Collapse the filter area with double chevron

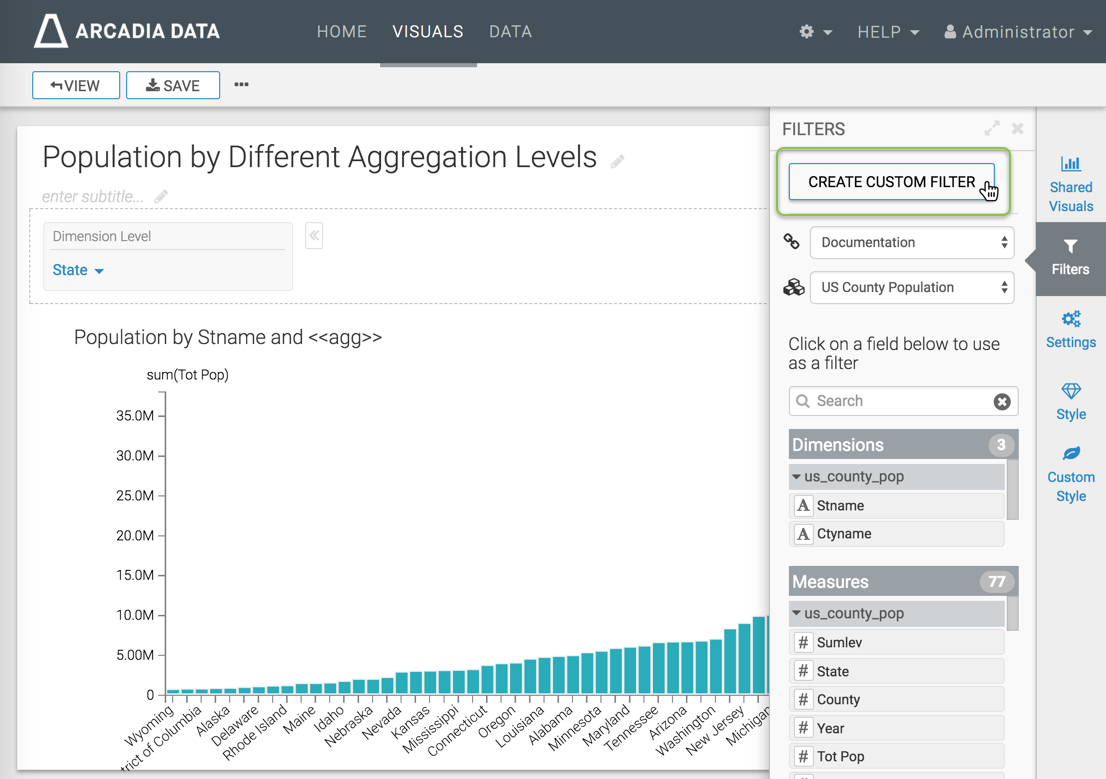[314, 236]
